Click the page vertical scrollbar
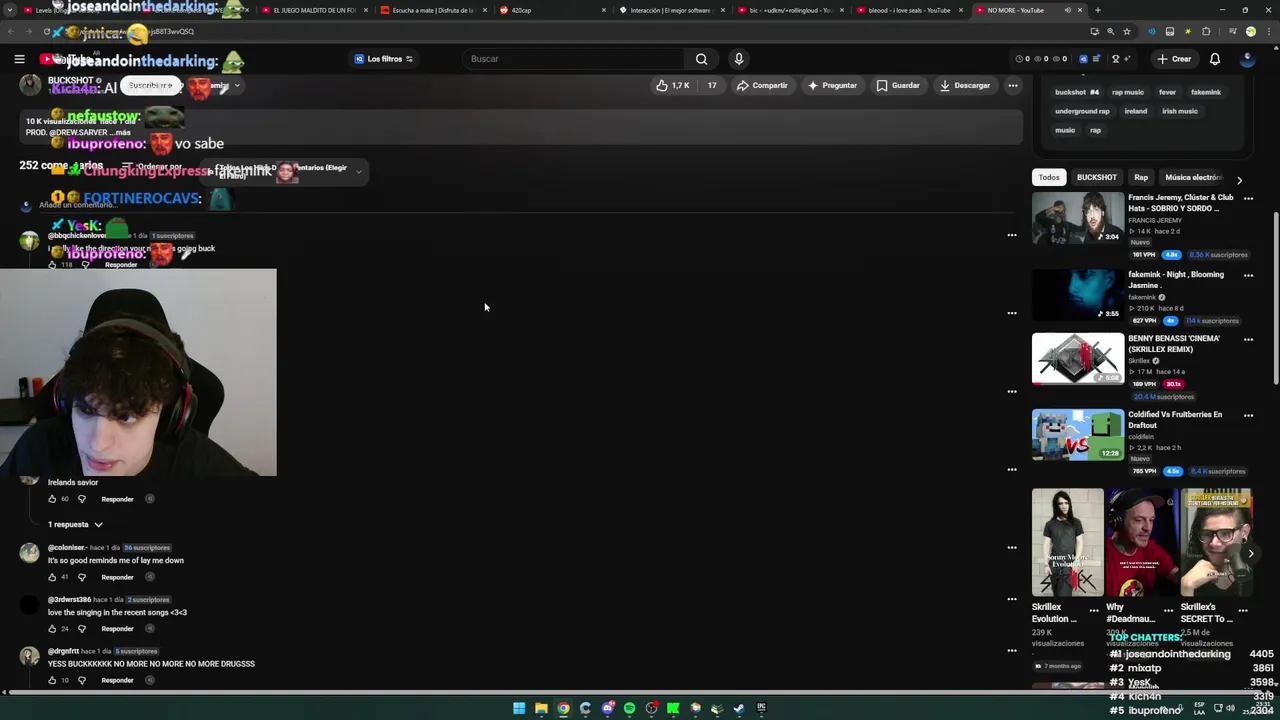The image size is (1280, 720). coord(1275,298)
